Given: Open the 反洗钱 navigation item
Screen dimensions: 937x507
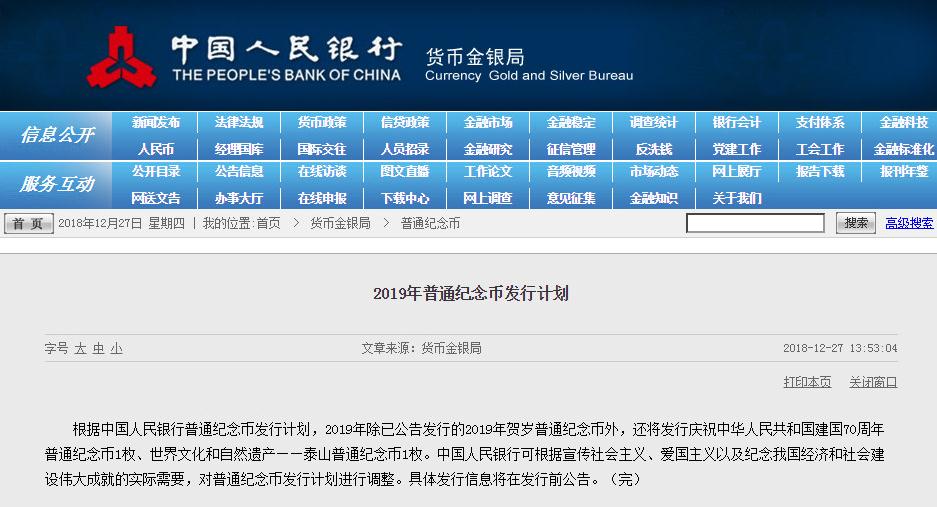Looking at the screenshot, I should pyautogui.click(x=654, y=149).
